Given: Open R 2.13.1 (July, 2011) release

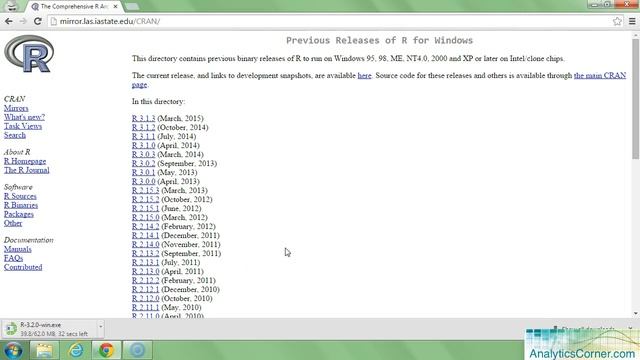Looking at the screenshot, I should click(145, 262).
